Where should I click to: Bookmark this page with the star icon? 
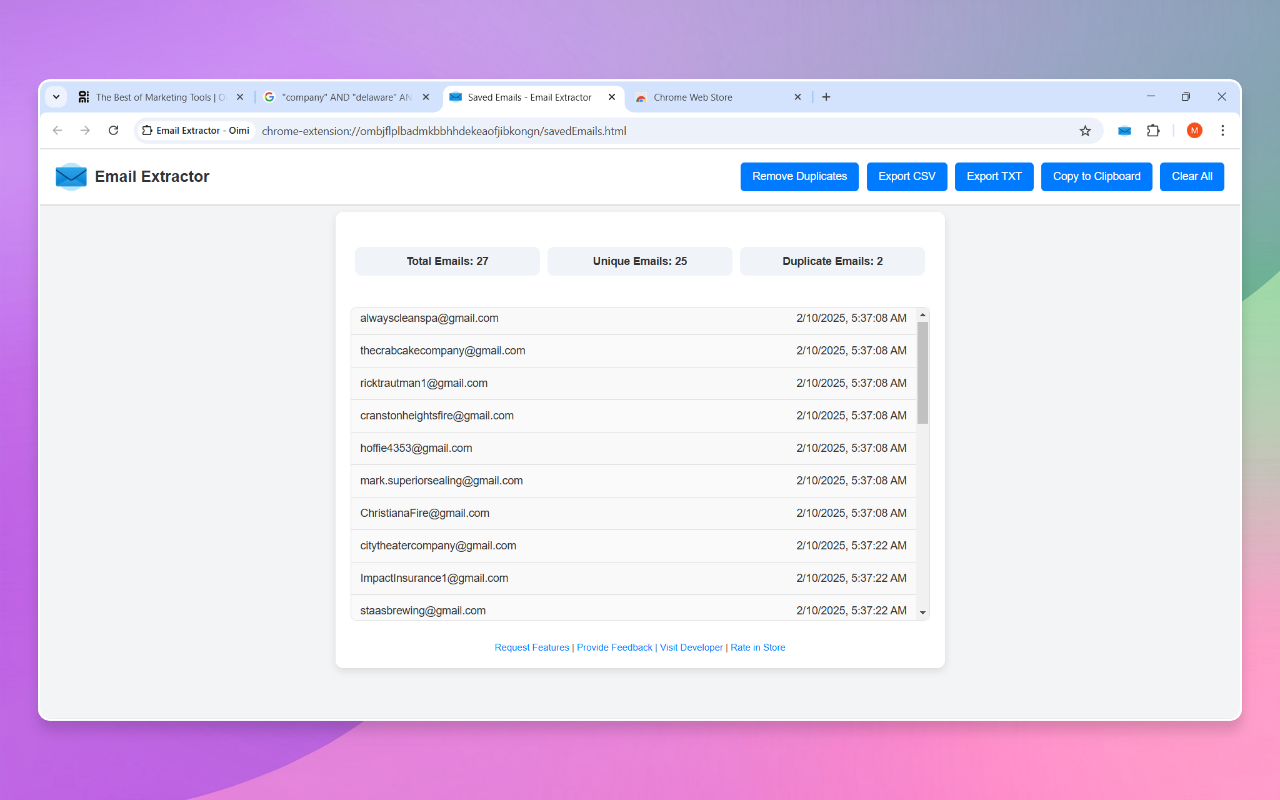[1085, 130]
